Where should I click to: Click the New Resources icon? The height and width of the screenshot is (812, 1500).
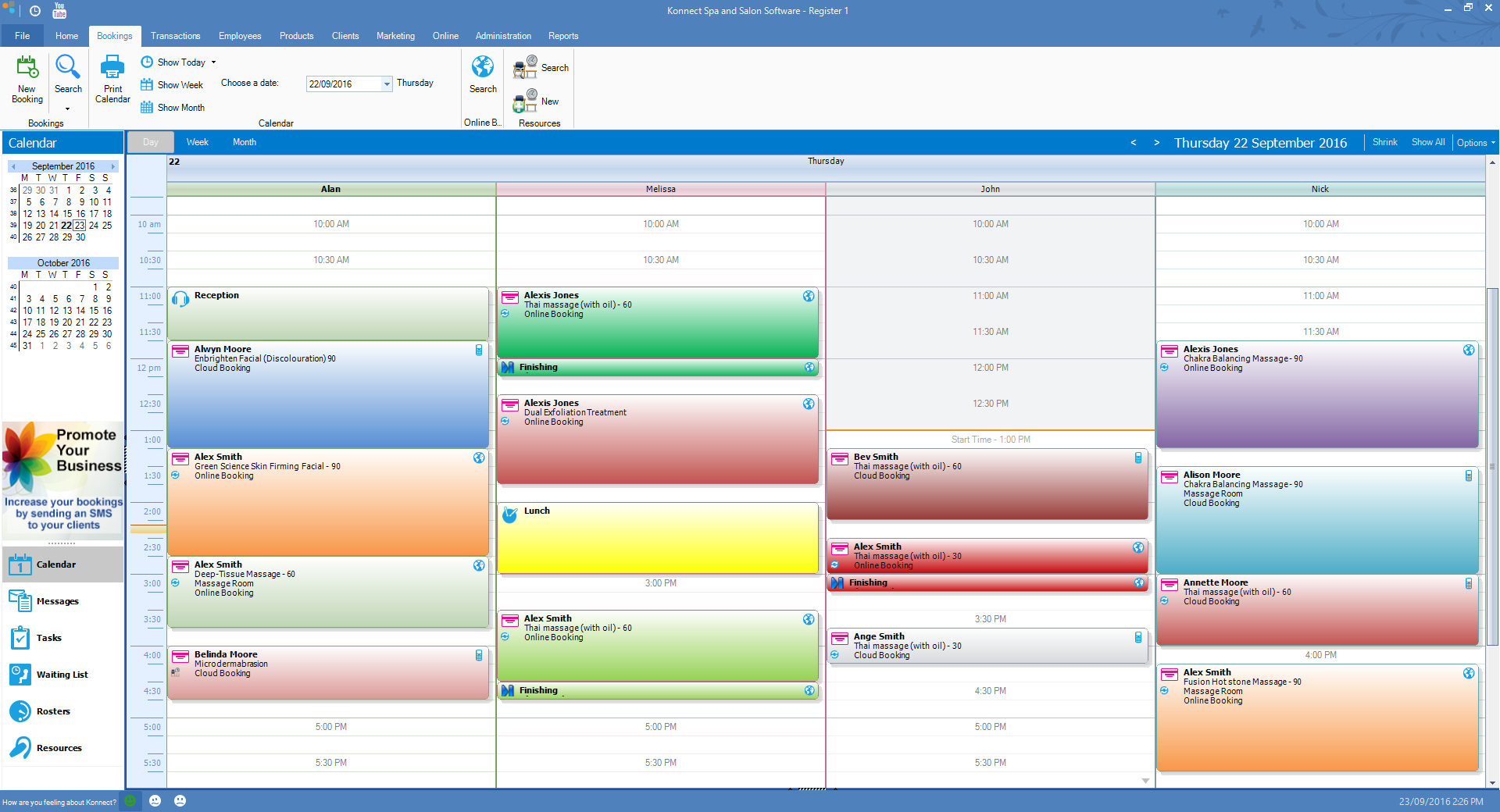coord(525,101)
